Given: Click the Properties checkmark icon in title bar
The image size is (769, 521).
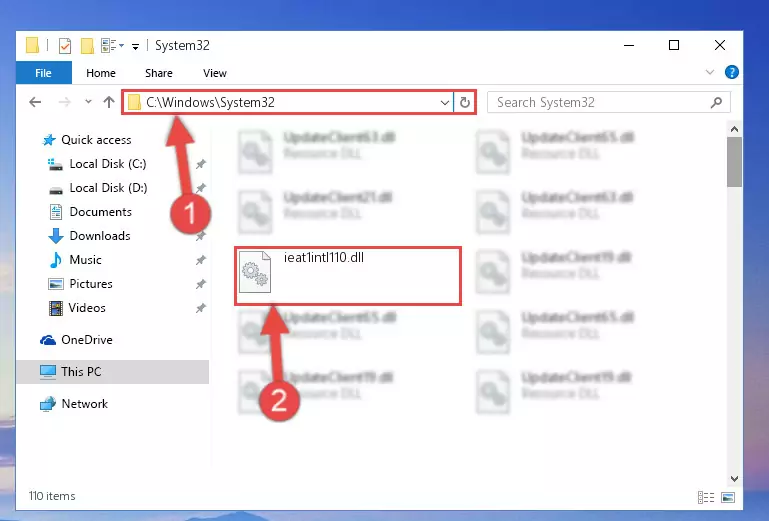Looking at the screenshot, I should pyautogui.click(x=65, y=46).
